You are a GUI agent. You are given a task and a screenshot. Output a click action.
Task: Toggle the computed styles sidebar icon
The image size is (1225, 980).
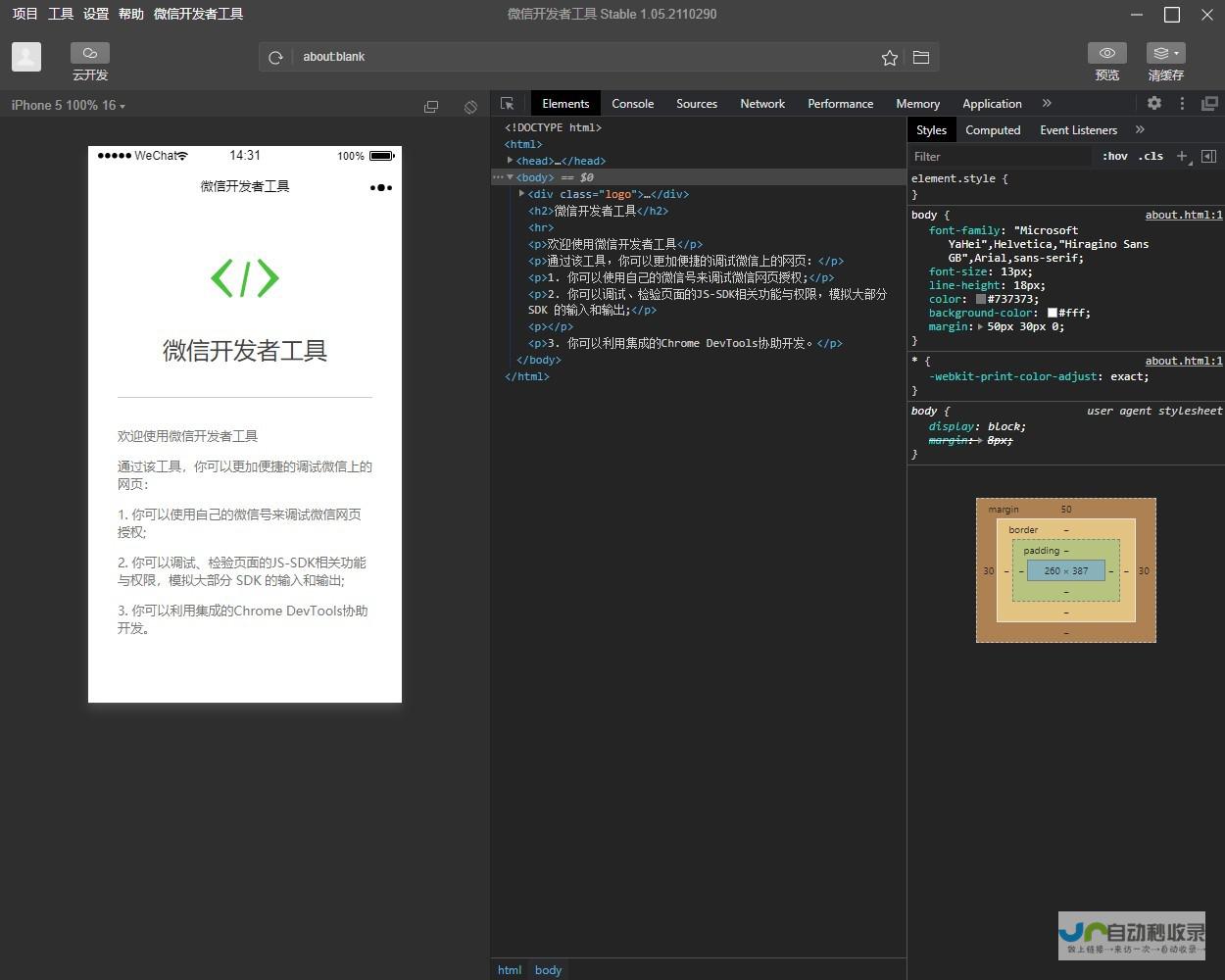[1209, 156]
